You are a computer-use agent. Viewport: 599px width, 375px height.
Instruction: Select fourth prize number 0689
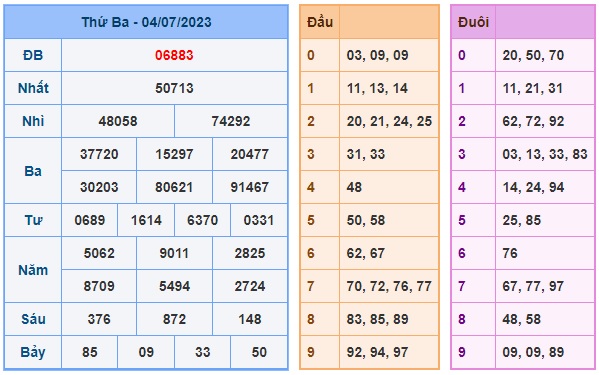tap(90, 220)
